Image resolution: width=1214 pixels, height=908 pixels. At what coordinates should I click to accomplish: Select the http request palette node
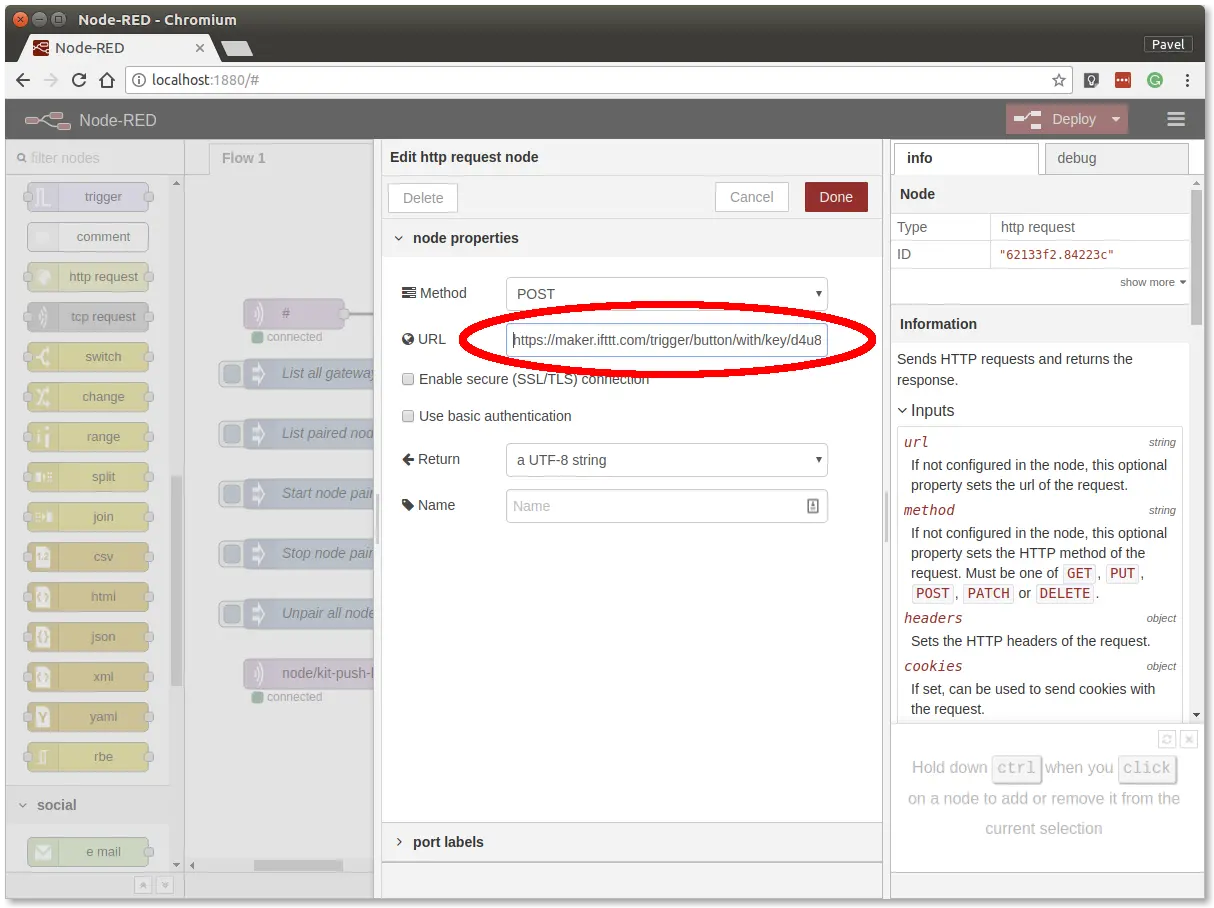[x=88, y=277]
